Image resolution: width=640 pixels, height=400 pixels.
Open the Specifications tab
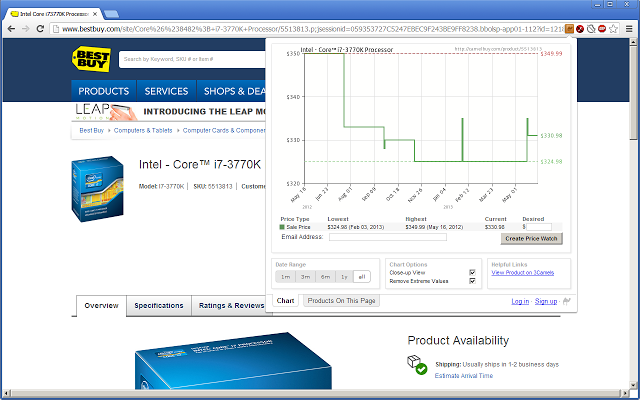pos(159,306)
